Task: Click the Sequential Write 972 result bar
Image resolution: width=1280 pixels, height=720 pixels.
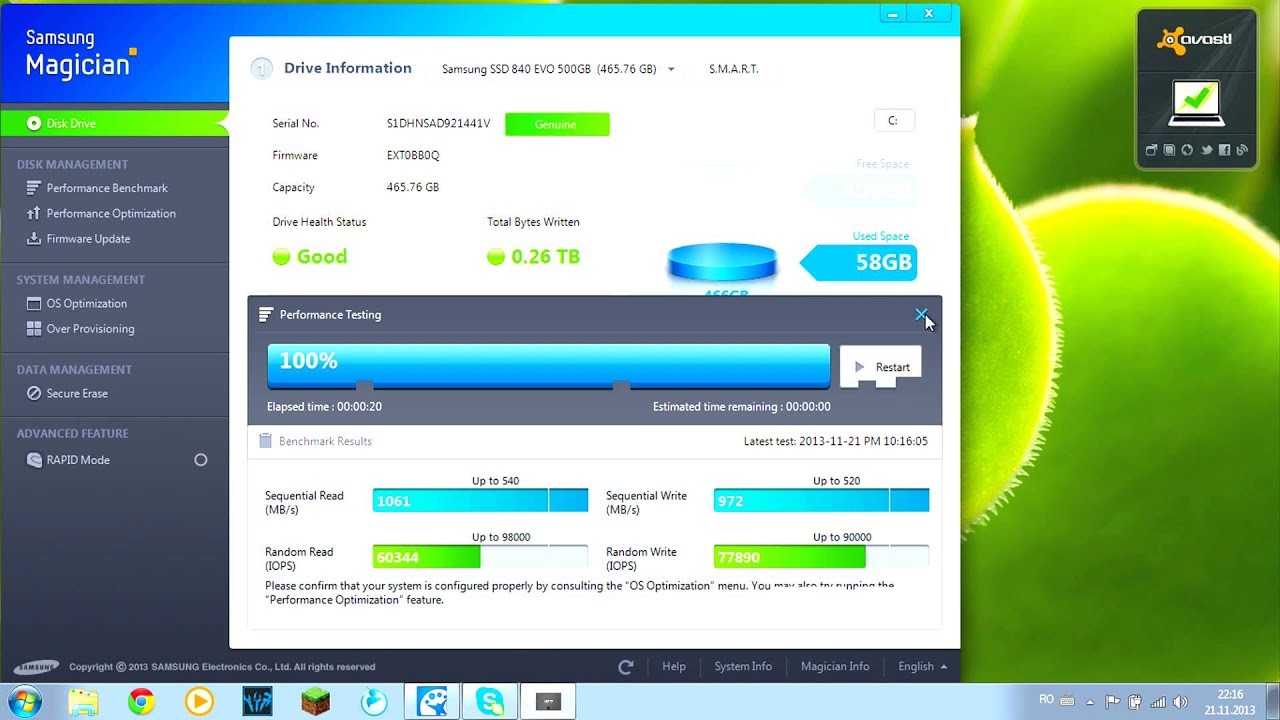Action: (821, 501)
